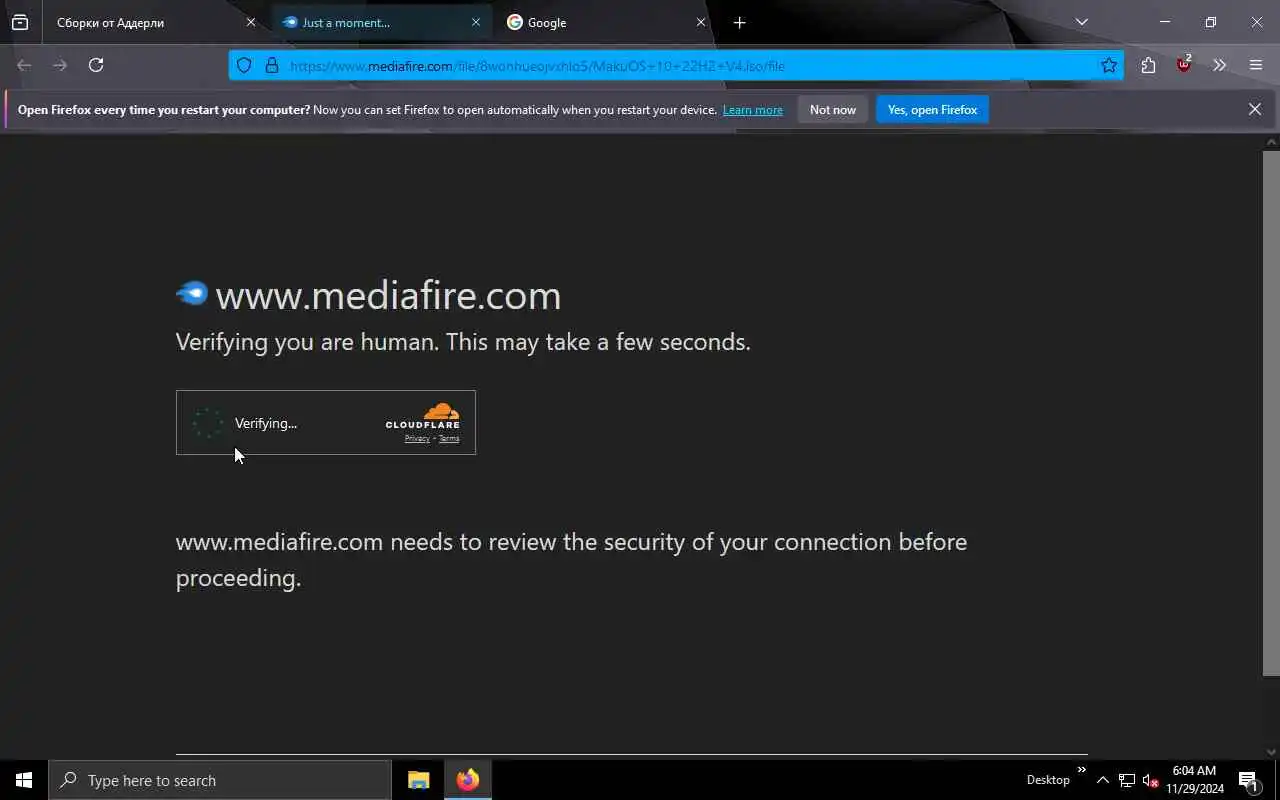This screenshot has width=1280, height=800.
Task: Close the Google tab
Action: click(701, 22)
